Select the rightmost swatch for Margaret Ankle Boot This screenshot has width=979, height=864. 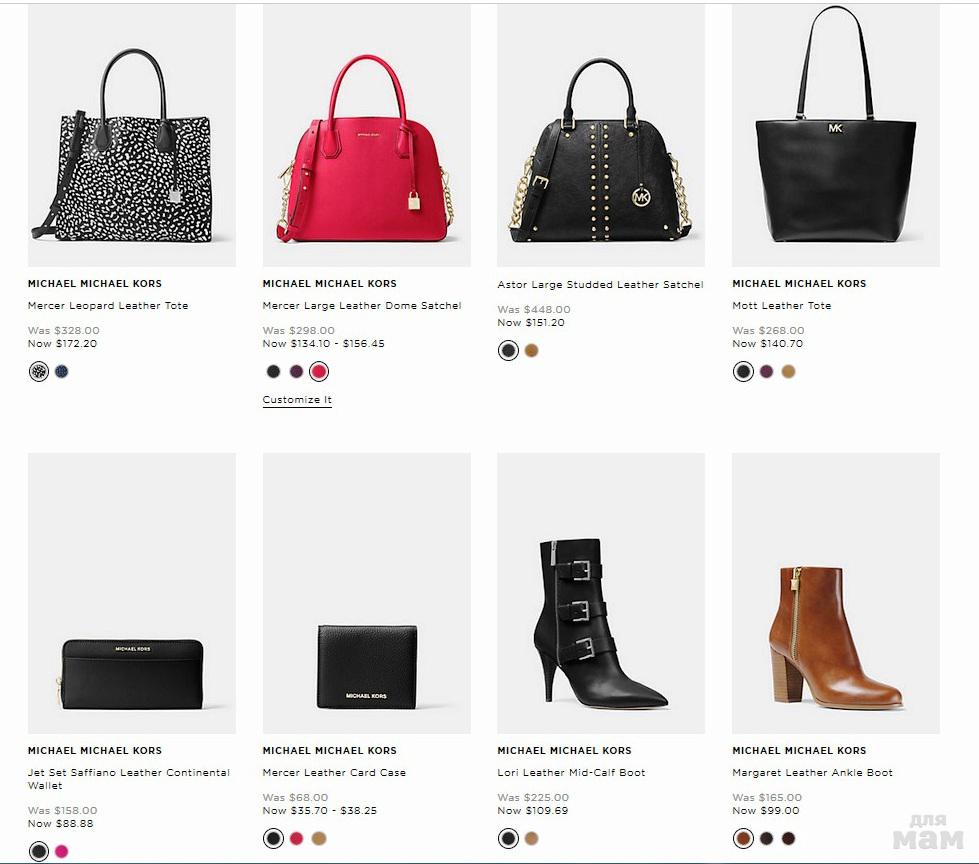coord(788,838)
